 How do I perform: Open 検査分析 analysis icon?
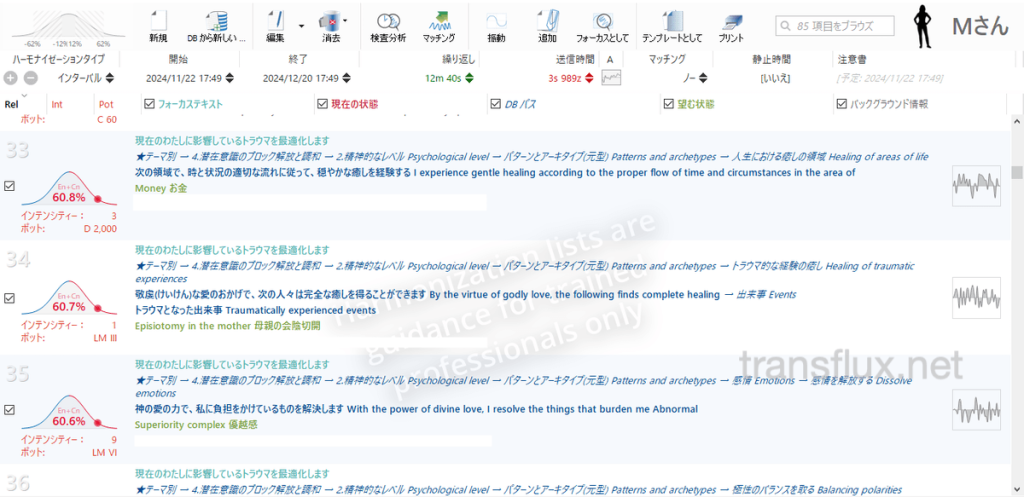(x=388, y=21)
